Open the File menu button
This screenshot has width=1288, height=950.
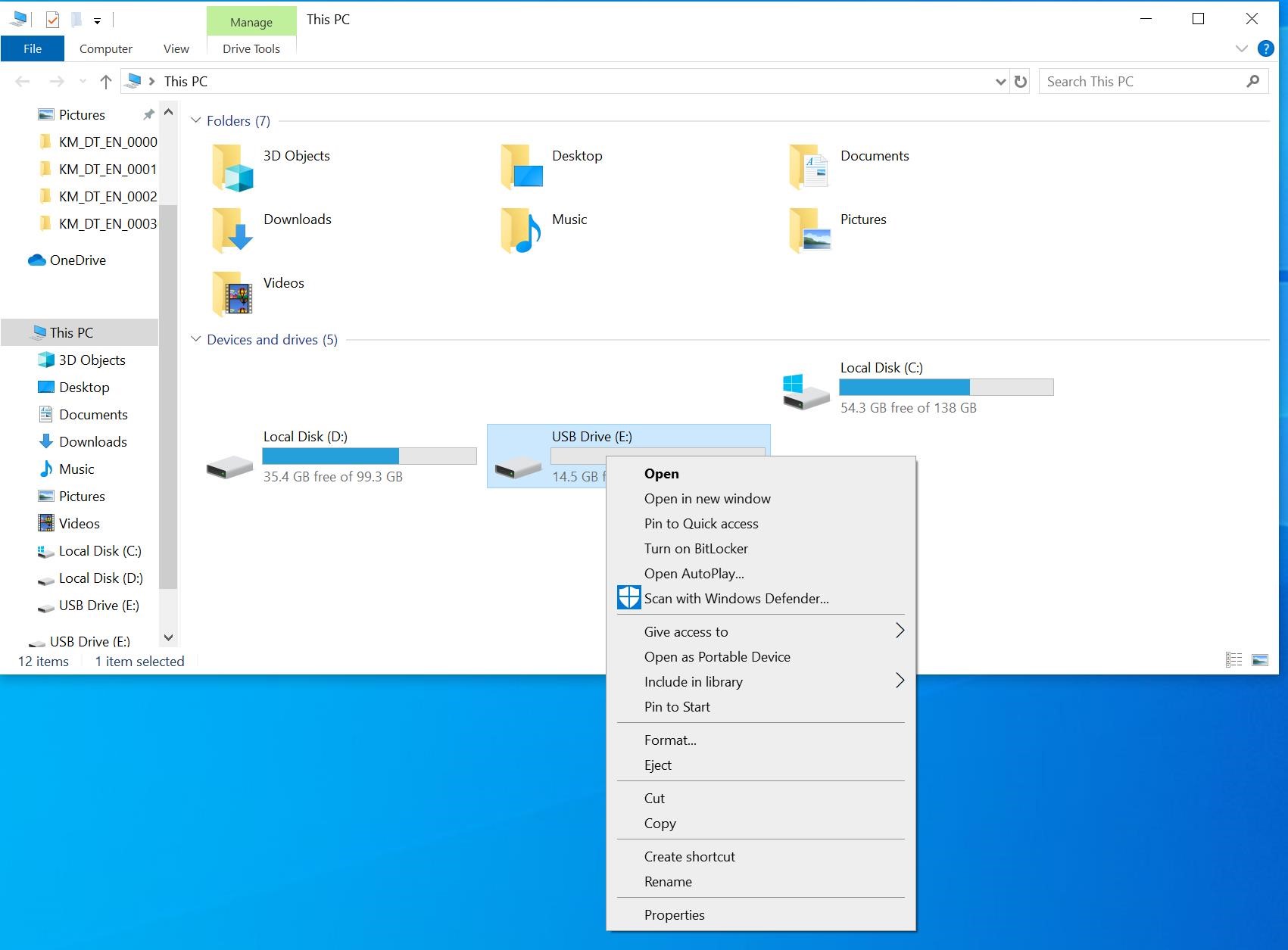[x=33, y=48]
